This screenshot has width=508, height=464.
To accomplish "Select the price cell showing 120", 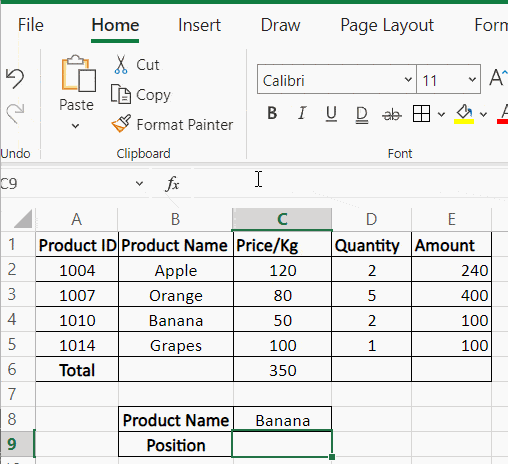I will click(x=283, y=270).
